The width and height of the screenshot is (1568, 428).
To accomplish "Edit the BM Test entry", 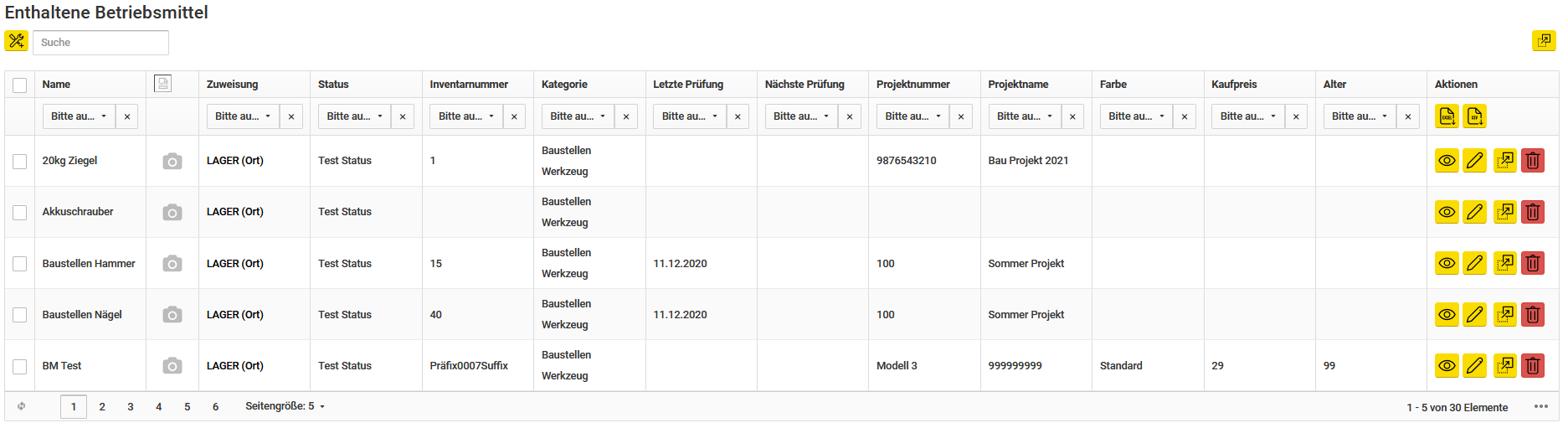I will 1475,365.
